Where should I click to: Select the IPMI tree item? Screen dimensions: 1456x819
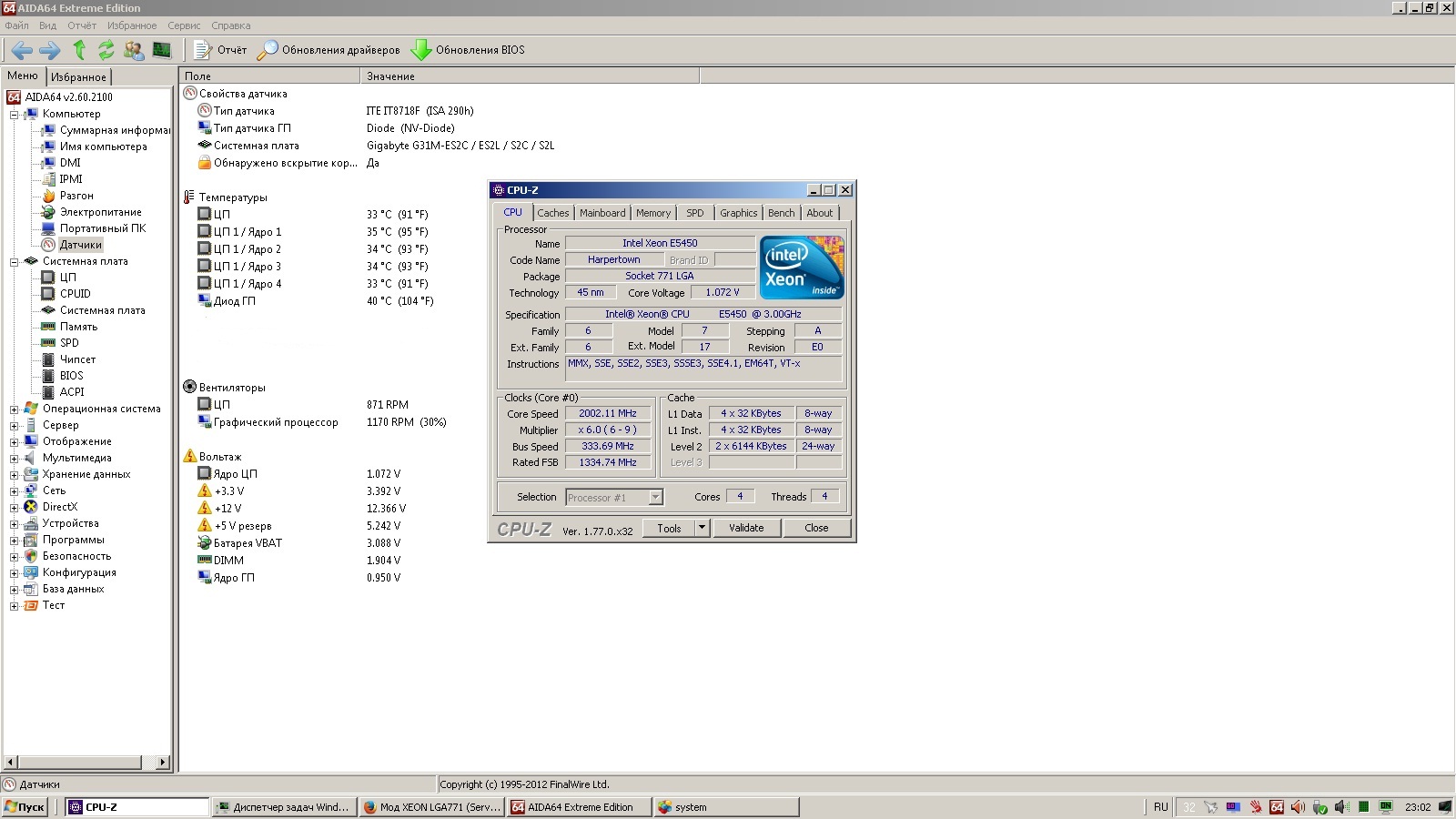[x=71, y=179]
